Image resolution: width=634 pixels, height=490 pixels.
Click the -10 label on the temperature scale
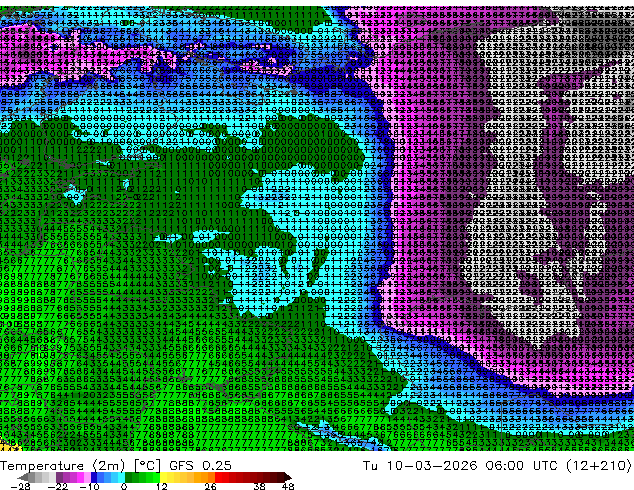[x=89, y=486]
